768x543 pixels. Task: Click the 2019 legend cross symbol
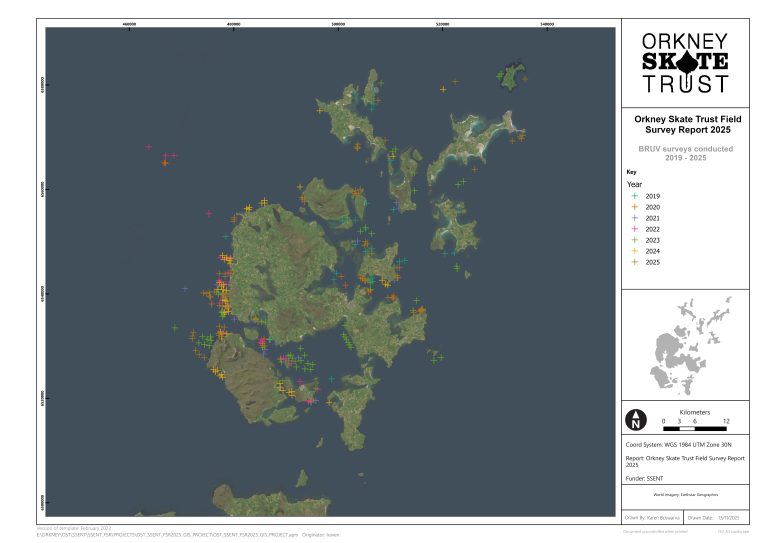pyautogui.click(x=632, y=196)
